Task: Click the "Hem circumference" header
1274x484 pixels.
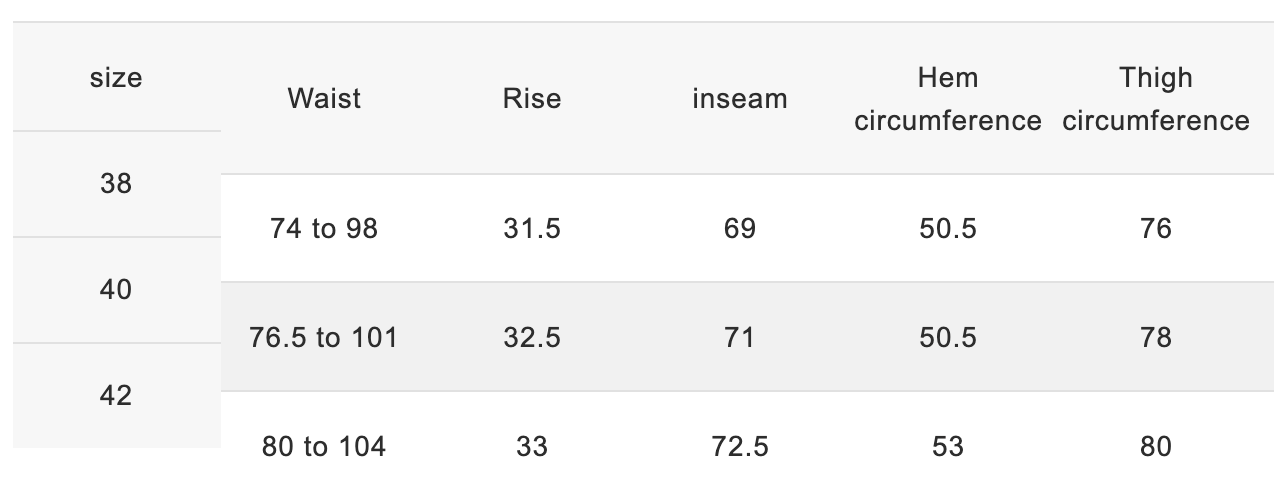Action: point(947,99)
